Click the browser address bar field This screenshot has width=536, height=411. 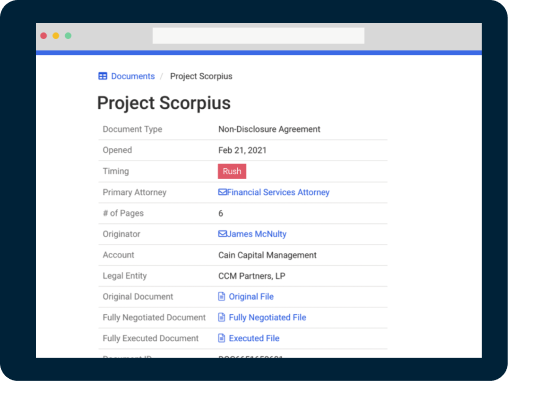coord(258,36)
